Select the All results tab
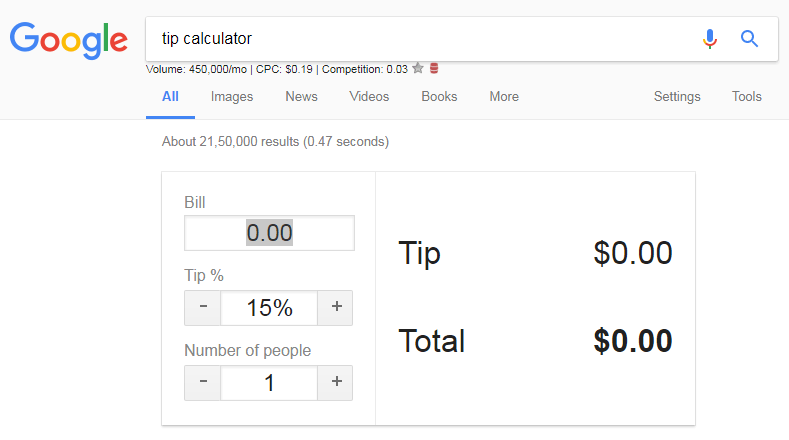Viewport: 789px width, 440px height. tap(170, 97)
